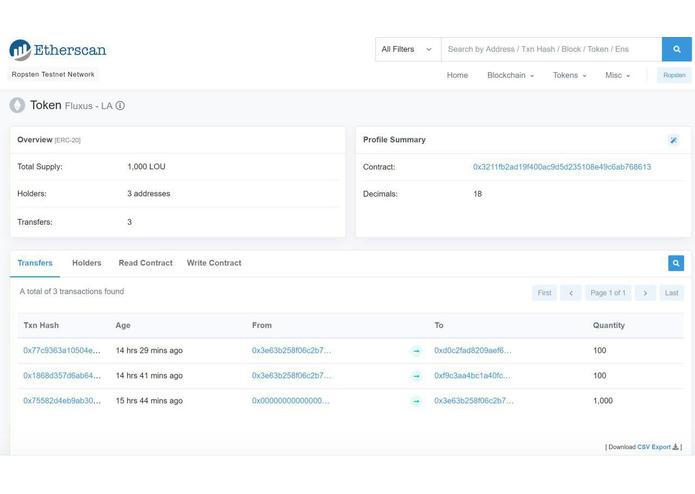Go to next page with right chevron
The image size is (695, 494).
pyautogui.click(x=645, y=293)
